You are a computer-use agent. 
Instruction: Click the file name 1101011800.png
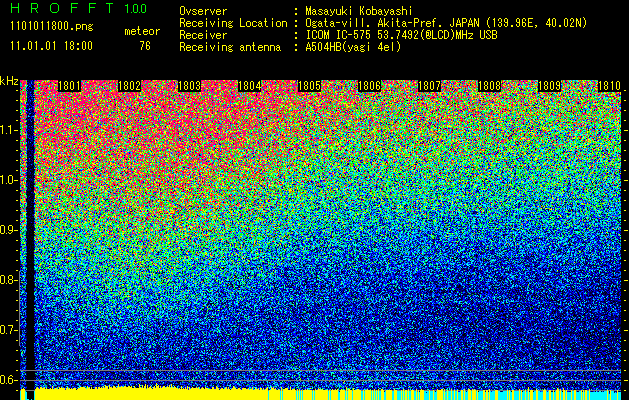click(52, 27)
